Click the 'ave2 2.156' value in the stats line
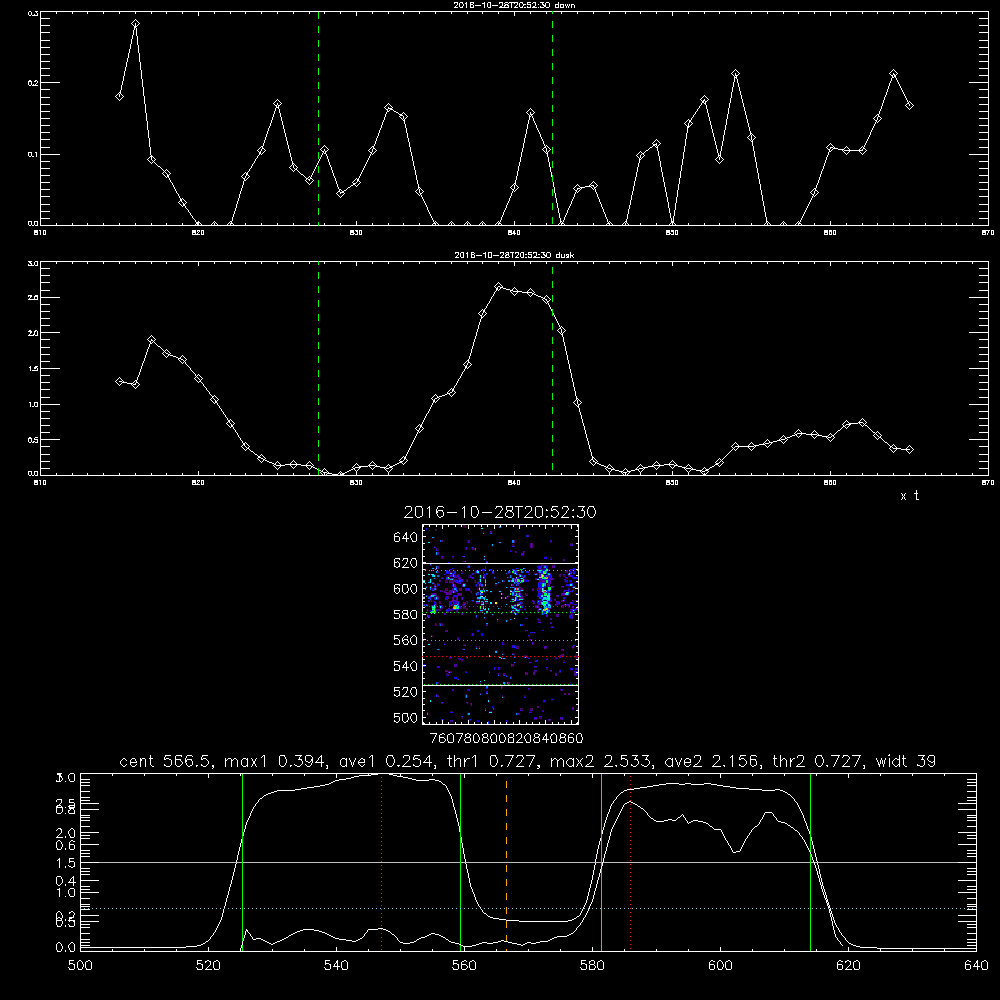 tap(711, 761)
